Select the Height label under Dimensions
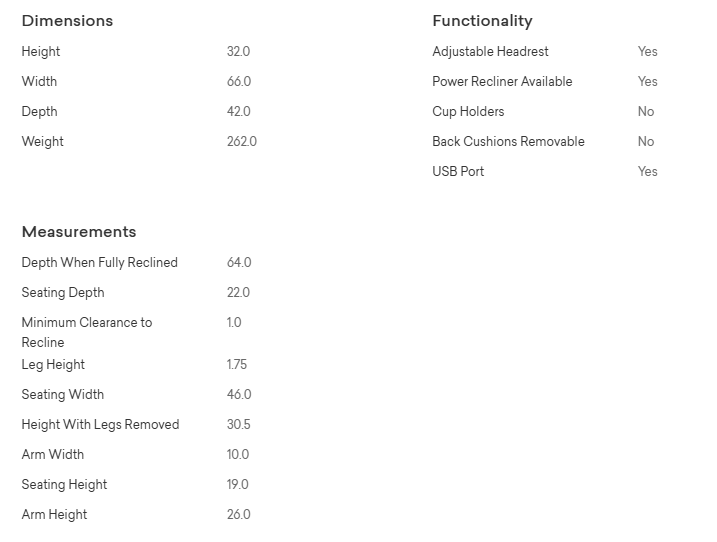The width and height of the screenshot is (717, 542). 41,52
